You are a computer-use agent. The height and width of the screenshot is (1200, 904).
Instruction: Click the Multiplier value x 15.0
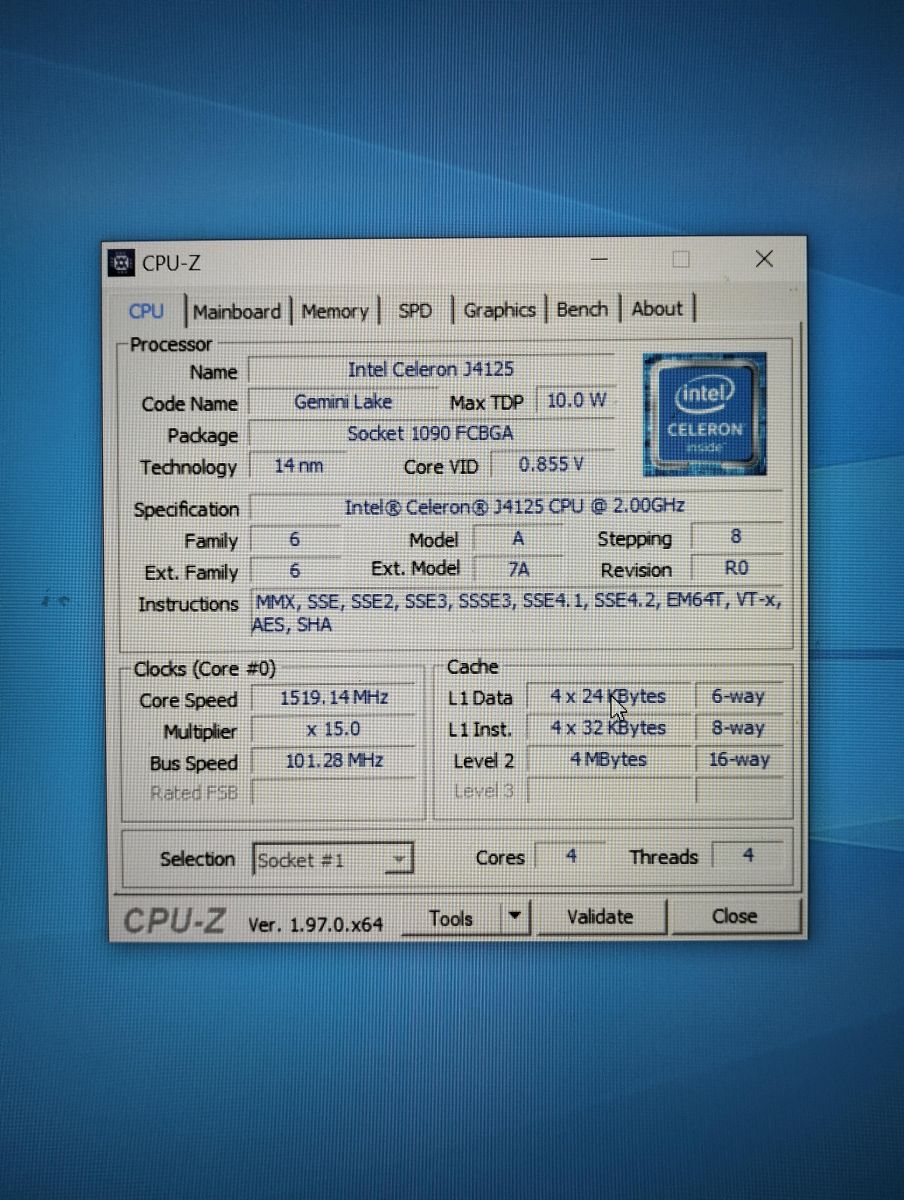333,729
